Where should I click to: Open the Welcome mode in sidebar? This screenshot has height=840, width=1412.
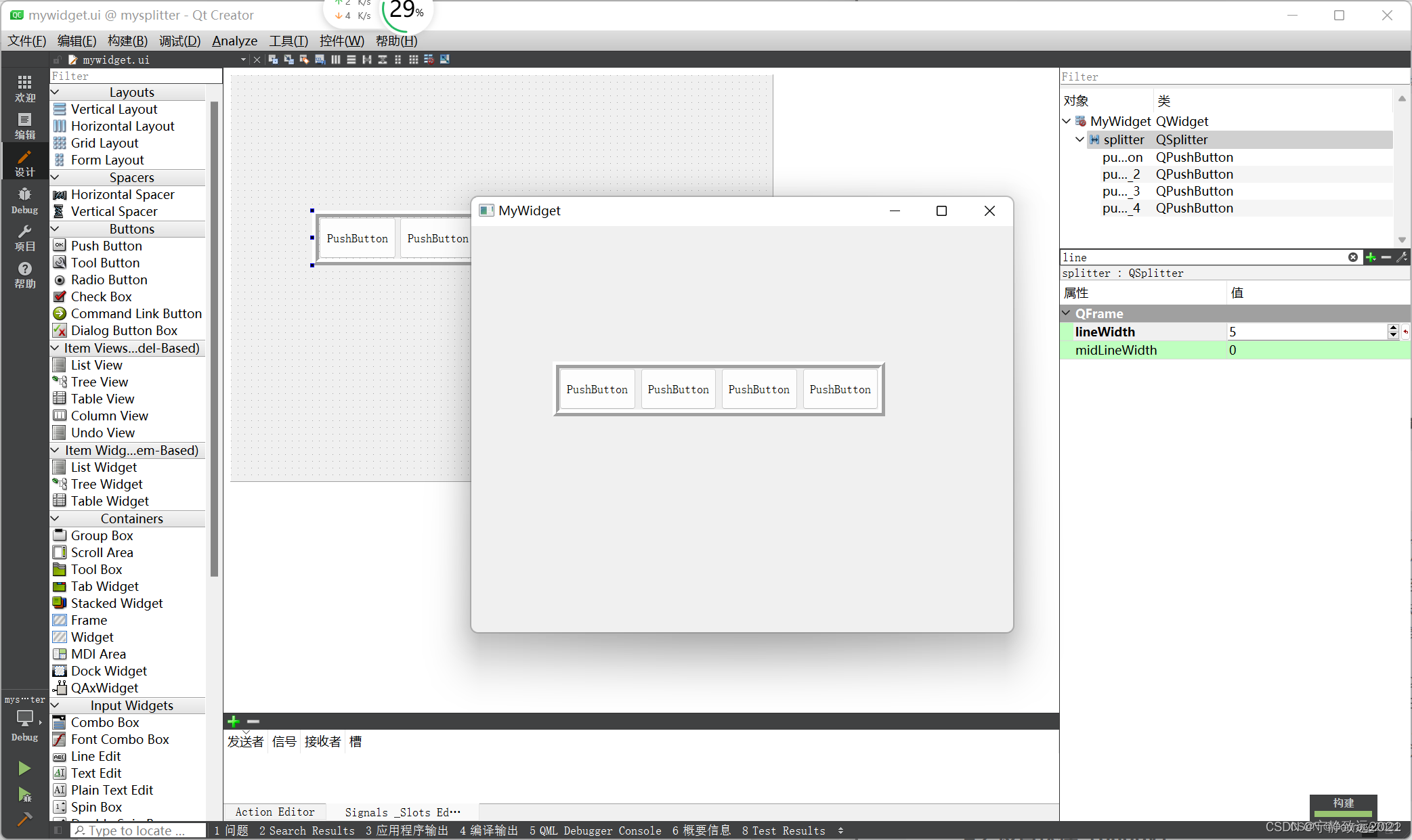pyautogui.click(x=24, y=89)
